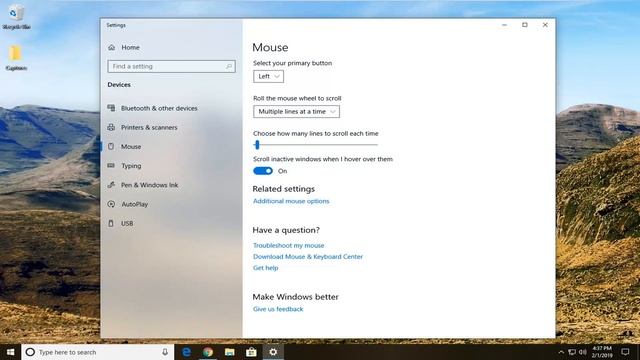This screenshot has width=640, height=360.
Task: Click the USB icon in sidebar
Action: point(111,223)
